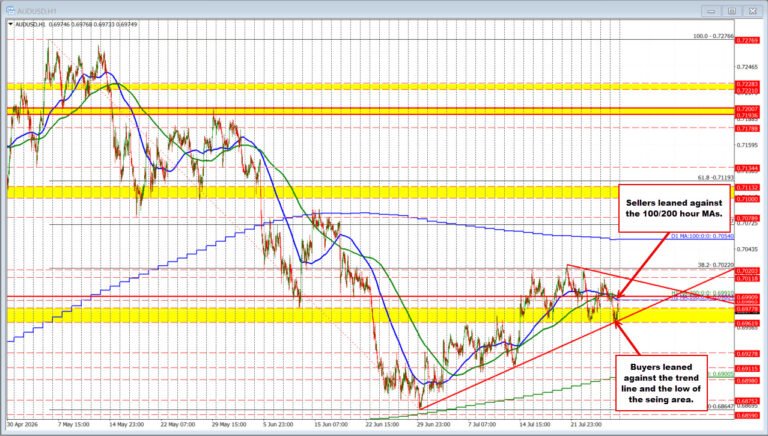Click the 0.70789 red price label
The image size is (768, 436).
point(747,218)
